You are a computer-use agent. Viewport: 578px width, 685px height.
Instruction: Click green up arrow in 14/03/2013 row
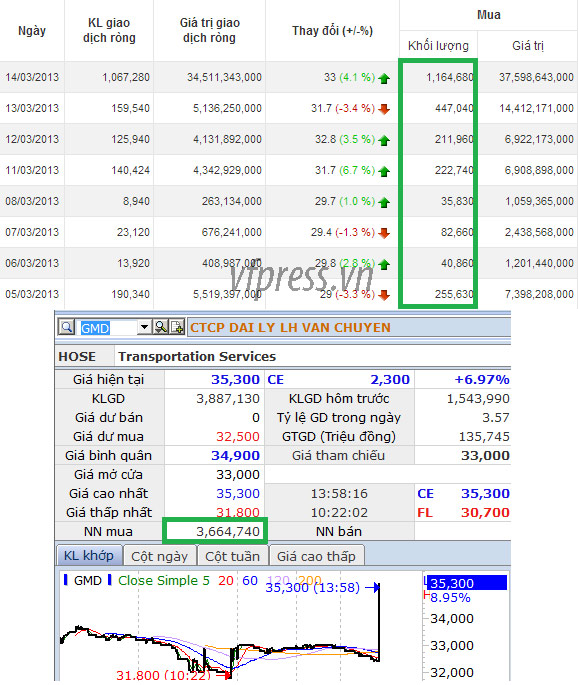tap(384, 79)
